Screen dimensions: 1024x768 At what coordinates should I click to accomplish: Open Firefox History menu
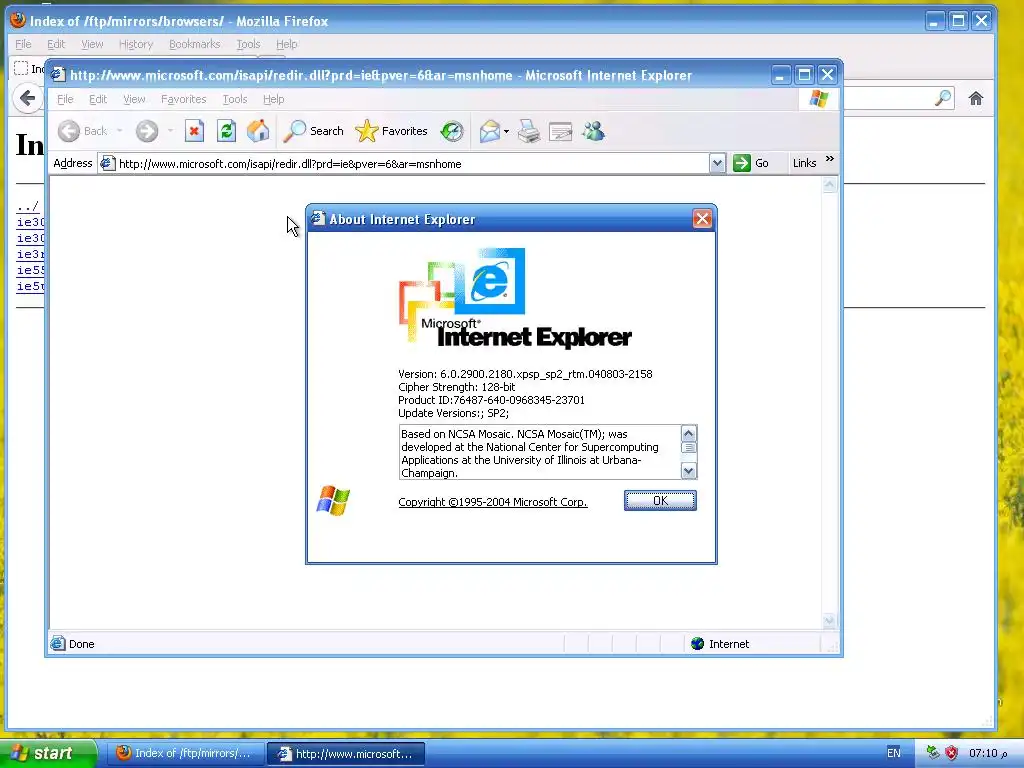pyautogui.click(x=136, y=44)
